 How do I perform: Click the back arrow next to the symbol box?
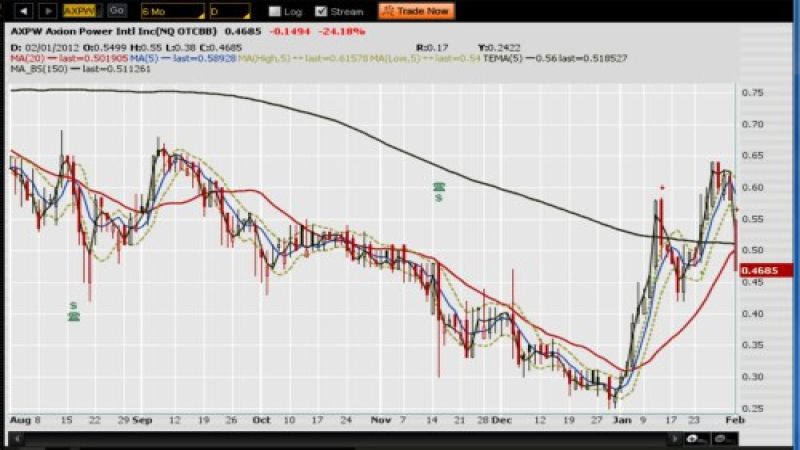pos(23,11)
